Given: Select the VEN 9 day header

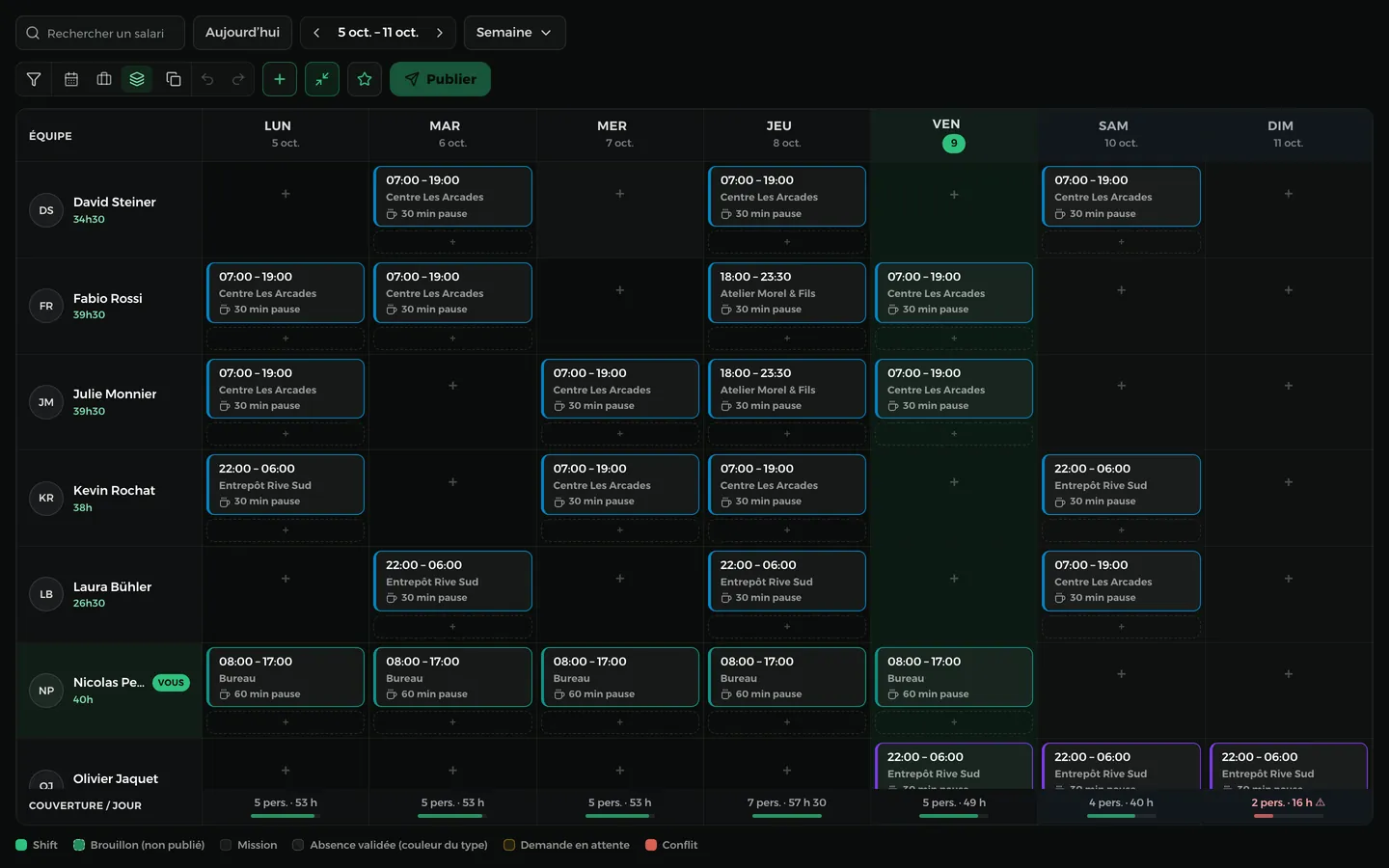Looking at the screenshot, I should 954,135.
